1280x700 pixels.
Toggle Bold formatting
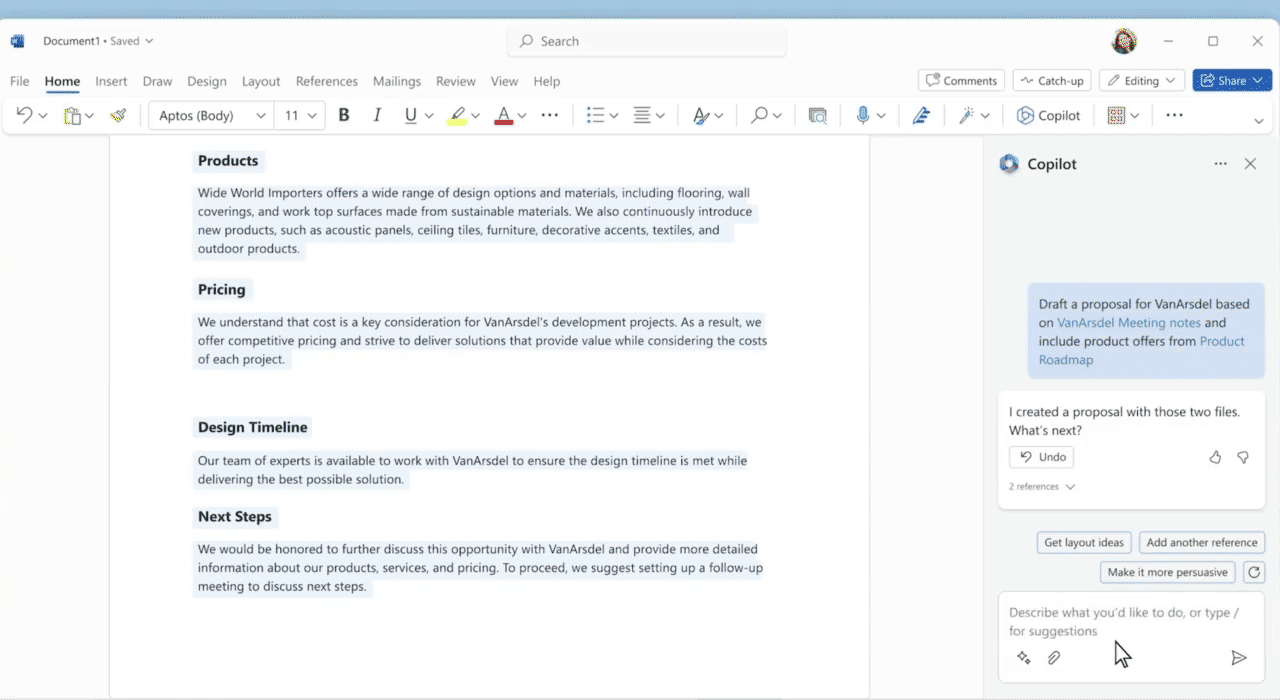[344, 115]
